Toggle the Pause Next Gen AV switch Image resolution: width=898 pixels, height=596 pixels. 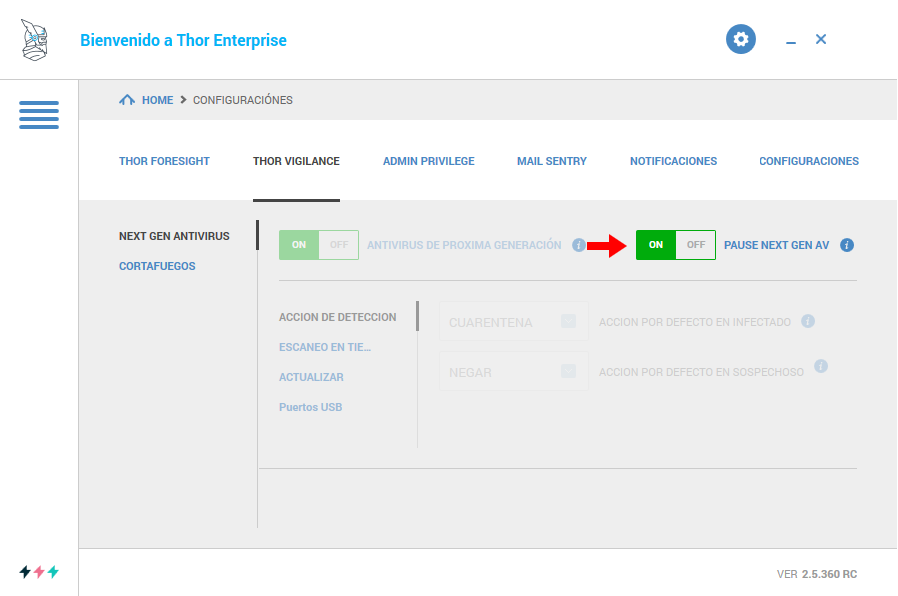pyautogui.click(x=675, y=245)
